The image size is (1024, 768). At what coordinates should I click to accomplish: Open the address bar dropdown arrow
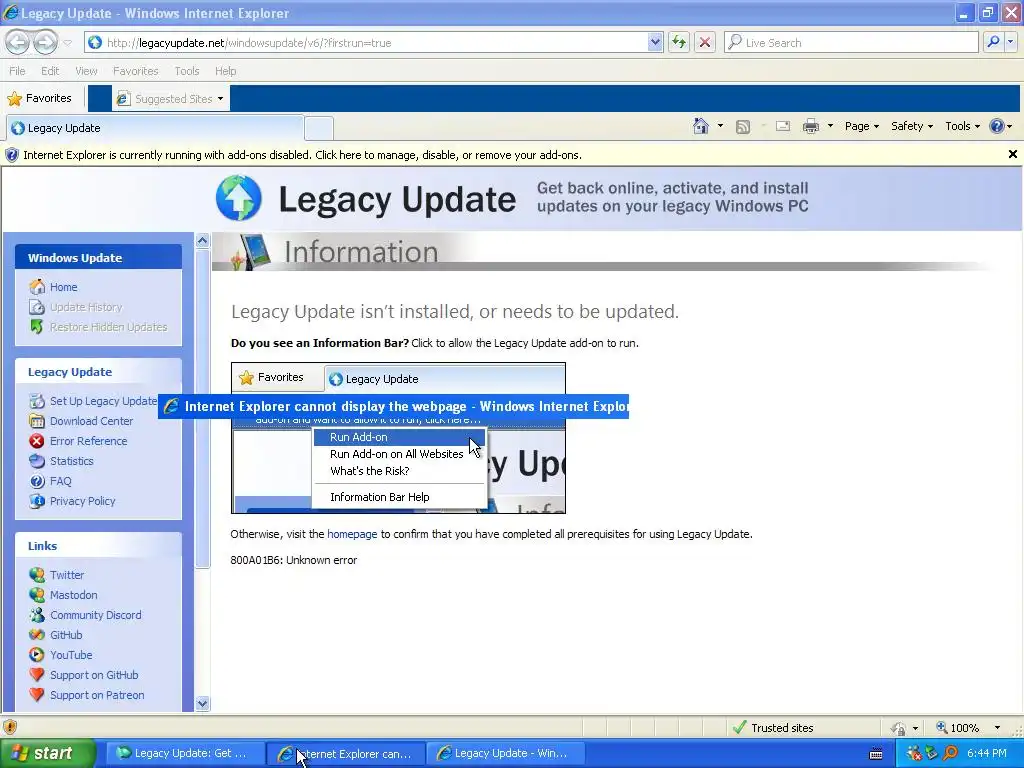point(655,42)
